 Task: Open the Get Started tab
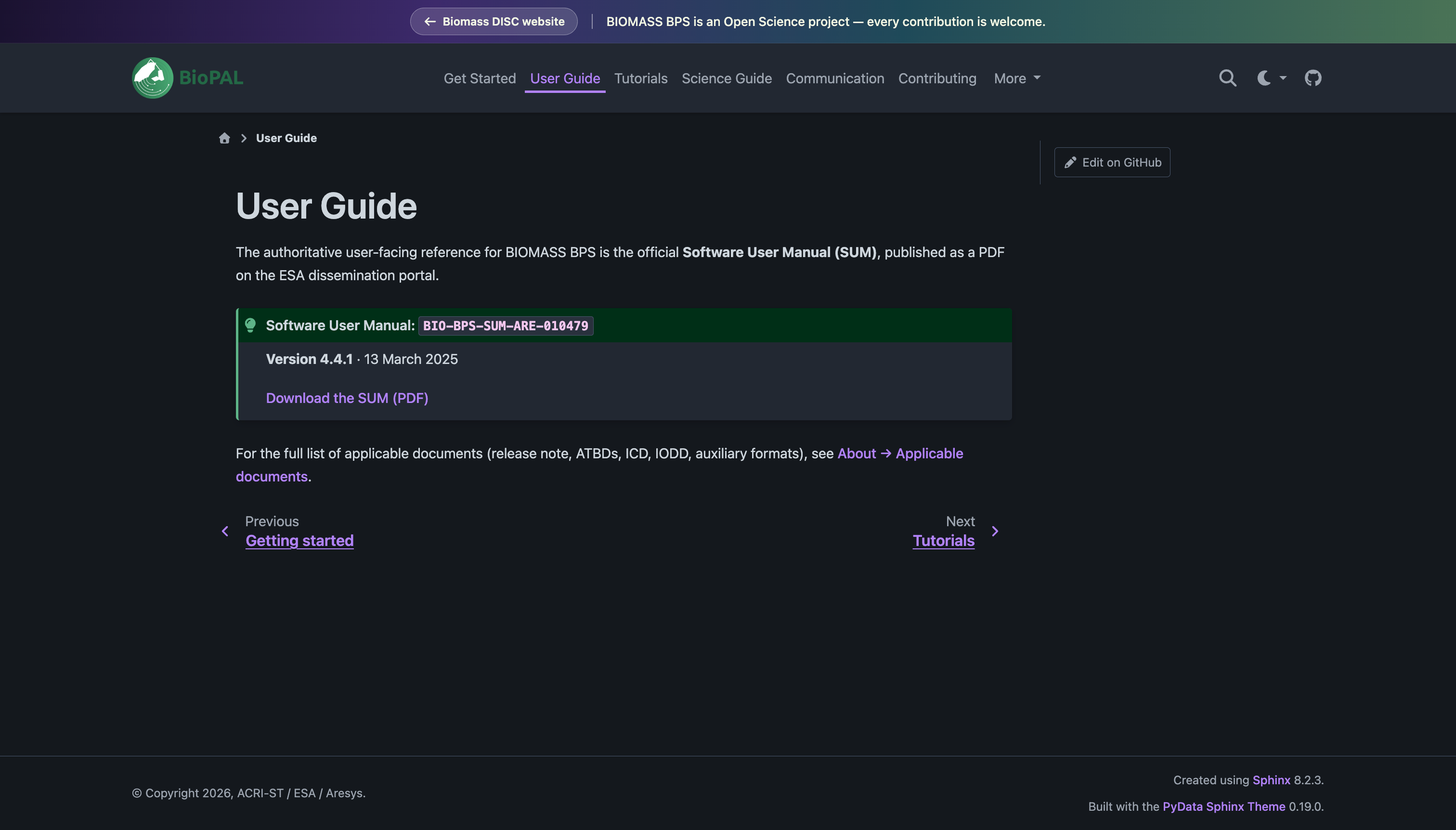pyautogui.click(x=480, y=78)
